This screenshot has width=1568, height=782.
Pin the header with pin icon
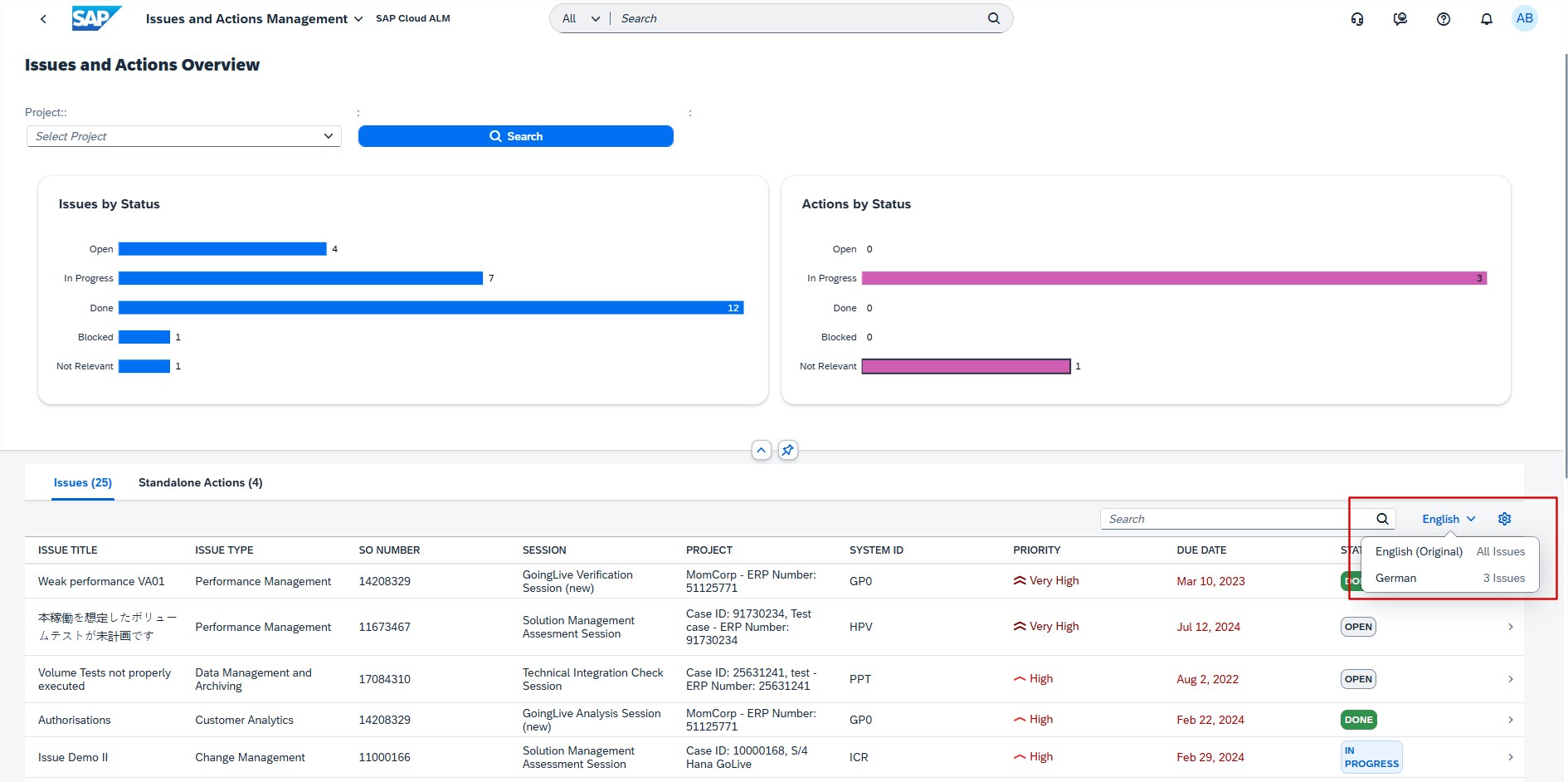[x=788, y=450]
